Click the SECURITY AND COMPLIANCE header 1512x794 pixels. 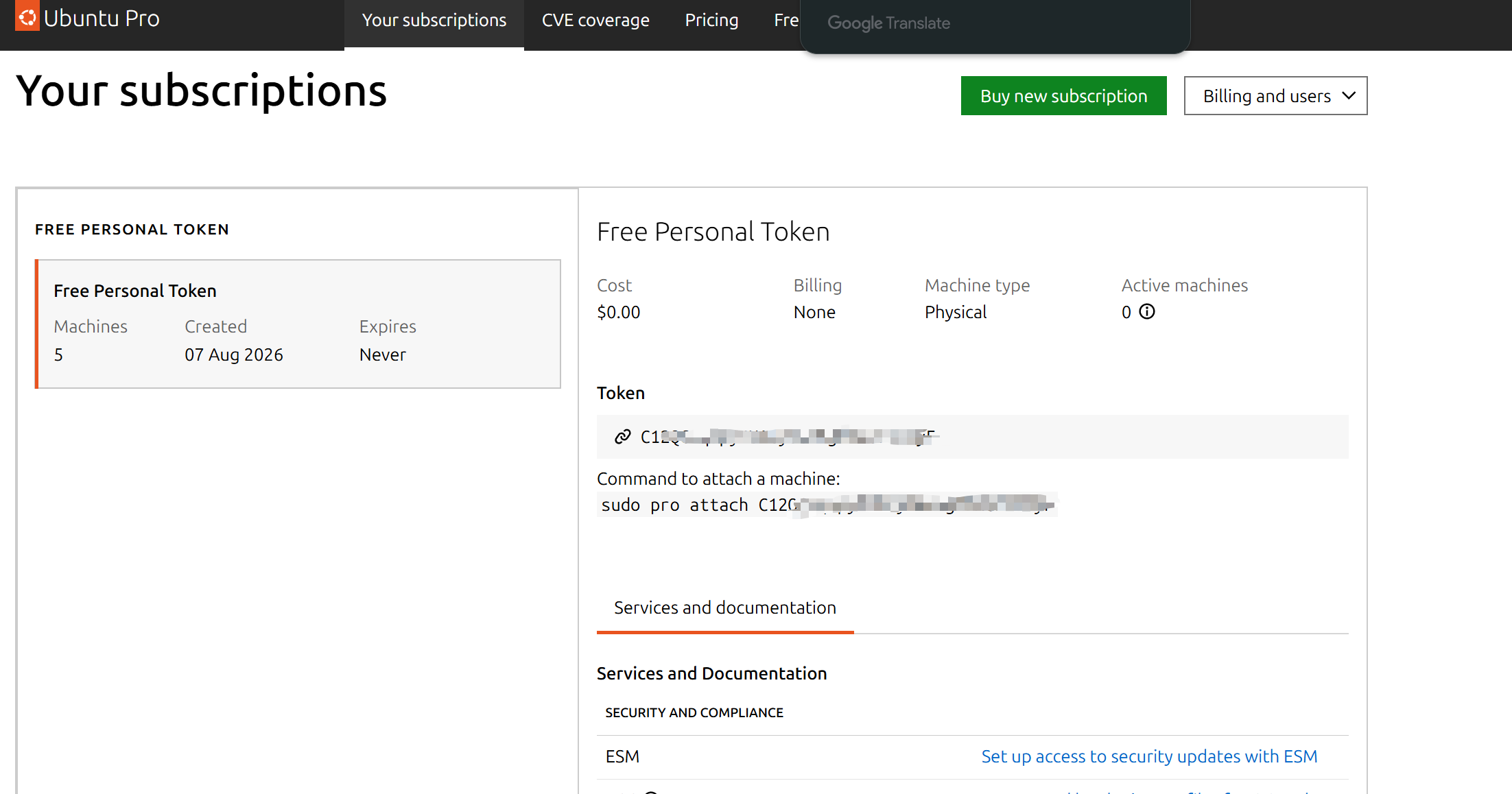click(x=694, y=713)
